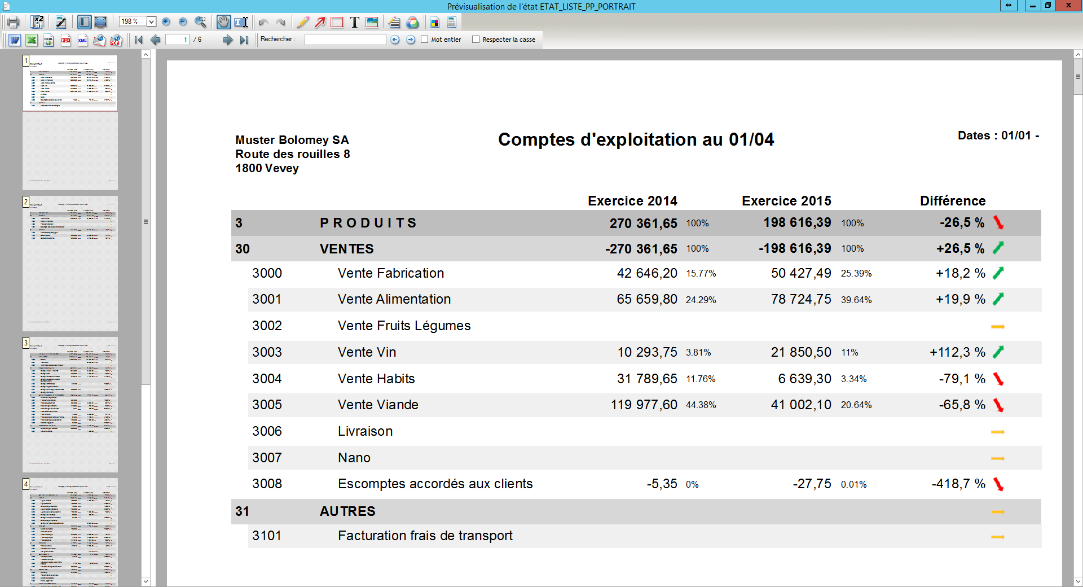This screenshot has width=1083, height=587.
Task: Find next search result
Action: point(410,40)
